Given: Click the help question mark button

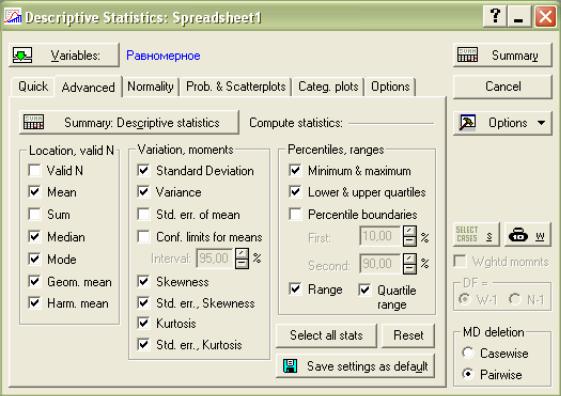Looking at the screenshot, I should coord(495,16).
